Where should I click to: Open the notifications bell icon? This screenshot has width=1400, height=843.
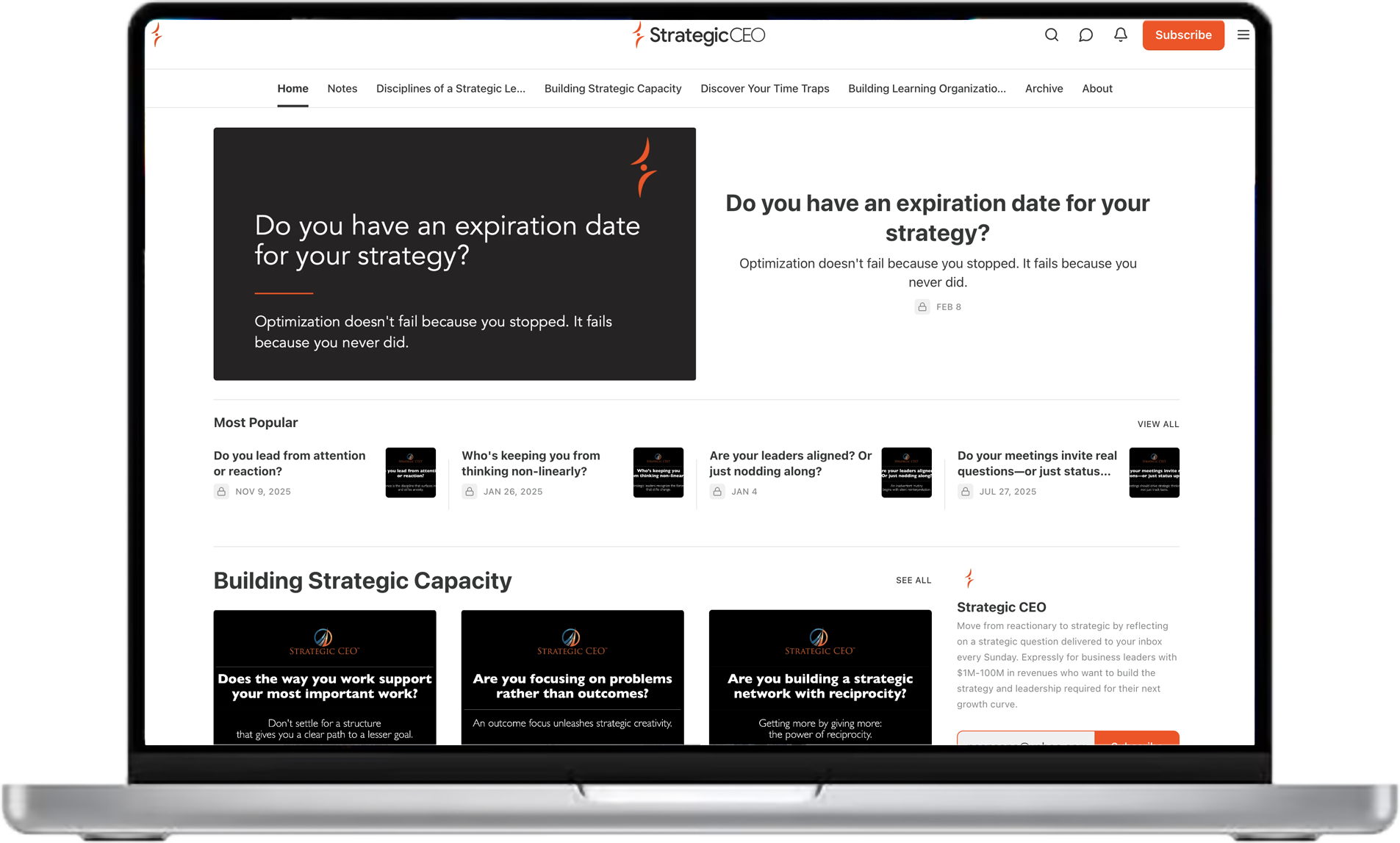click(1120, 35)
